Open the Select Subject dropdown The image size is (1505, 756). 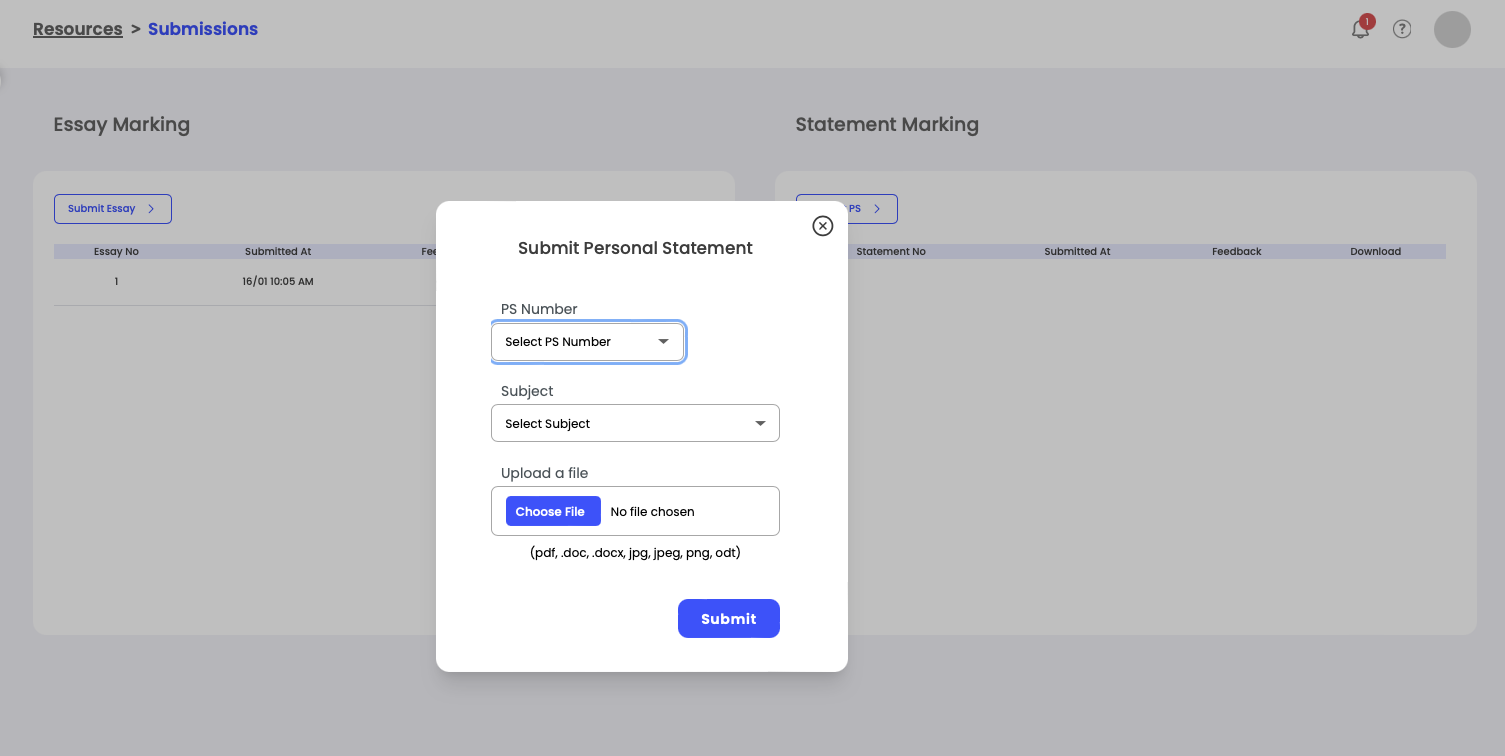635,423
